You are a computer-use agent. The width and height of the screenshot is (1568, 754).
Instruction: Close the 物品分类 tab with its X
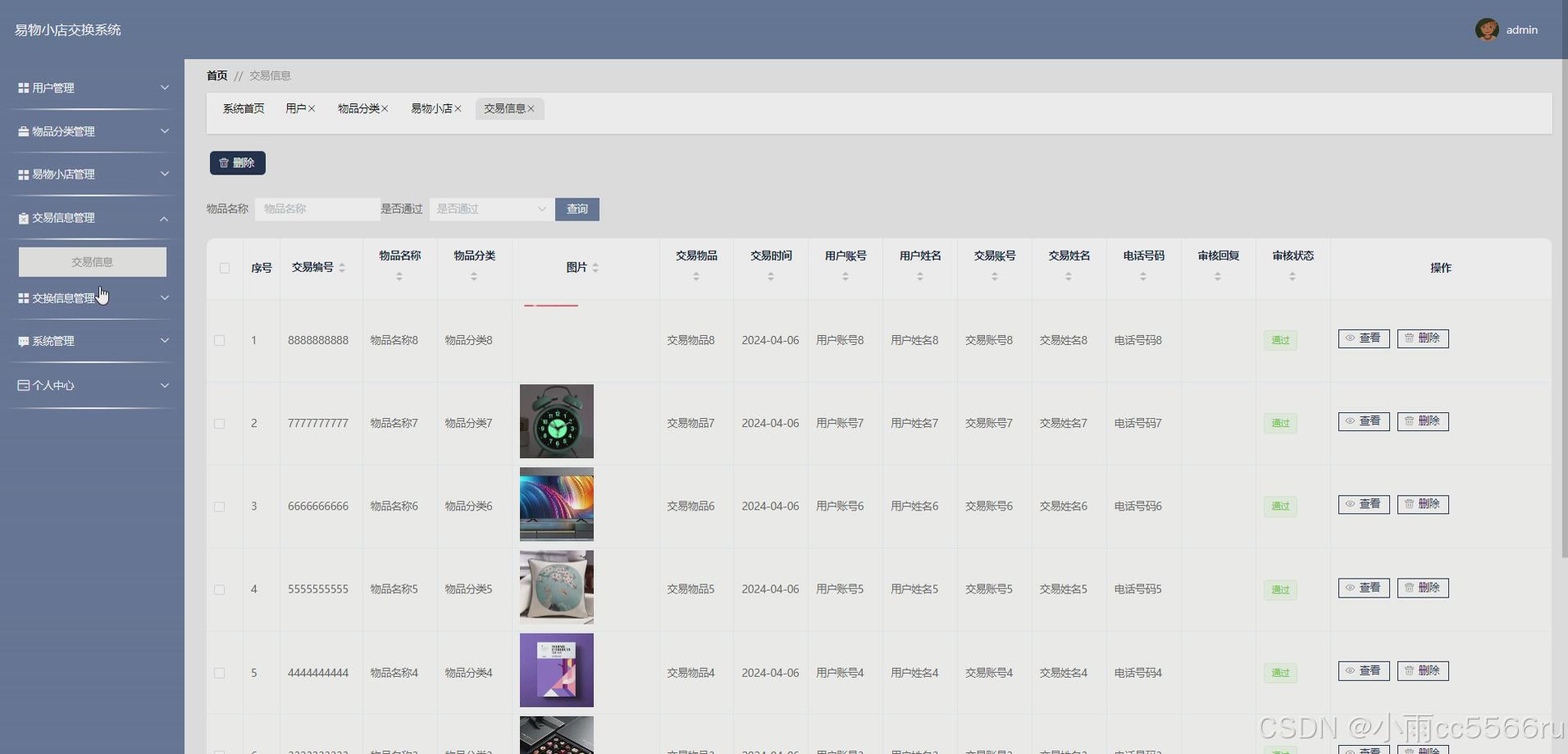tap(385, 109)
